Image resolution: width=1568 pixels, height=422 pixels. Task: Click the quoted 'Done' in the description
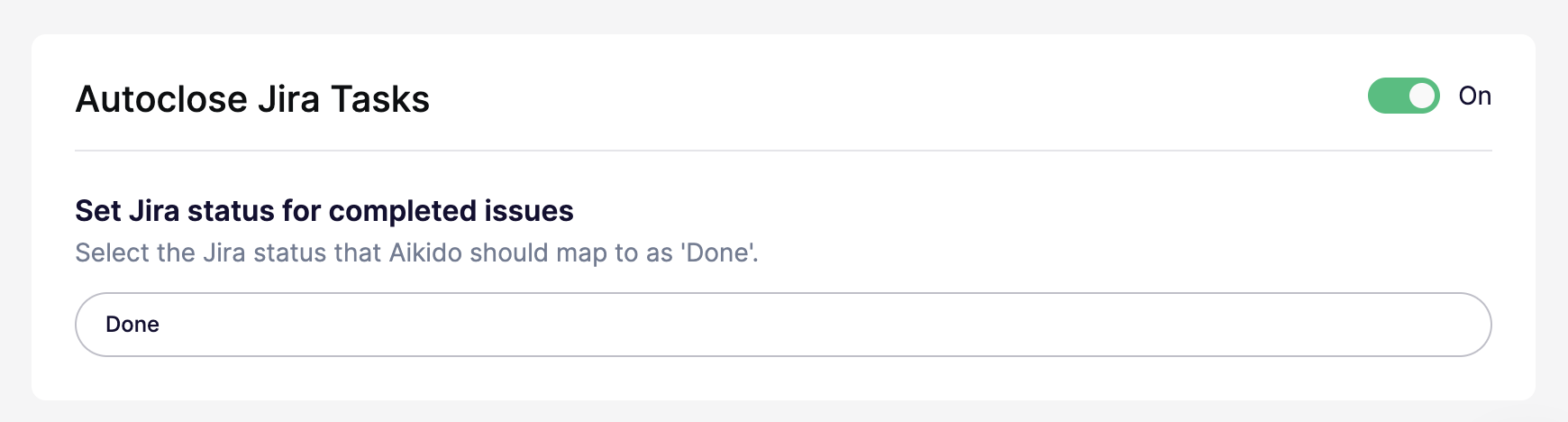[718, 252]
